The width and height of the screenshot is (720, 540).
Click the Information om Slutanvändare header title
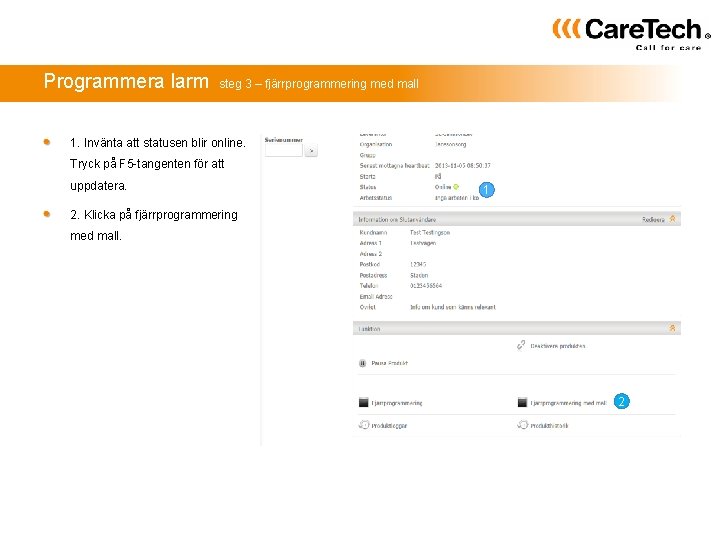pyautogui.click(x=397, y=219)
